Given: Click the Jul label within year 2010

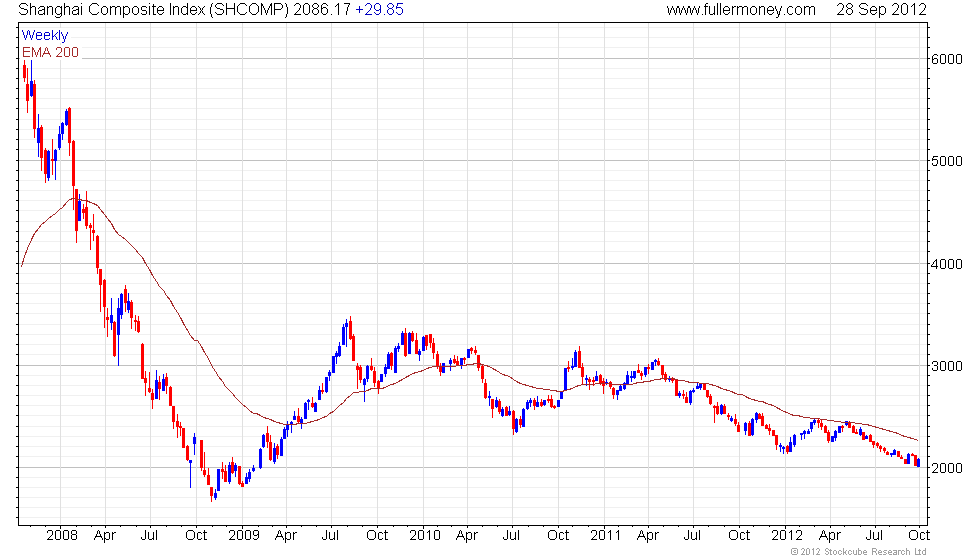Looking at the screenshot, I should point(511,536).
